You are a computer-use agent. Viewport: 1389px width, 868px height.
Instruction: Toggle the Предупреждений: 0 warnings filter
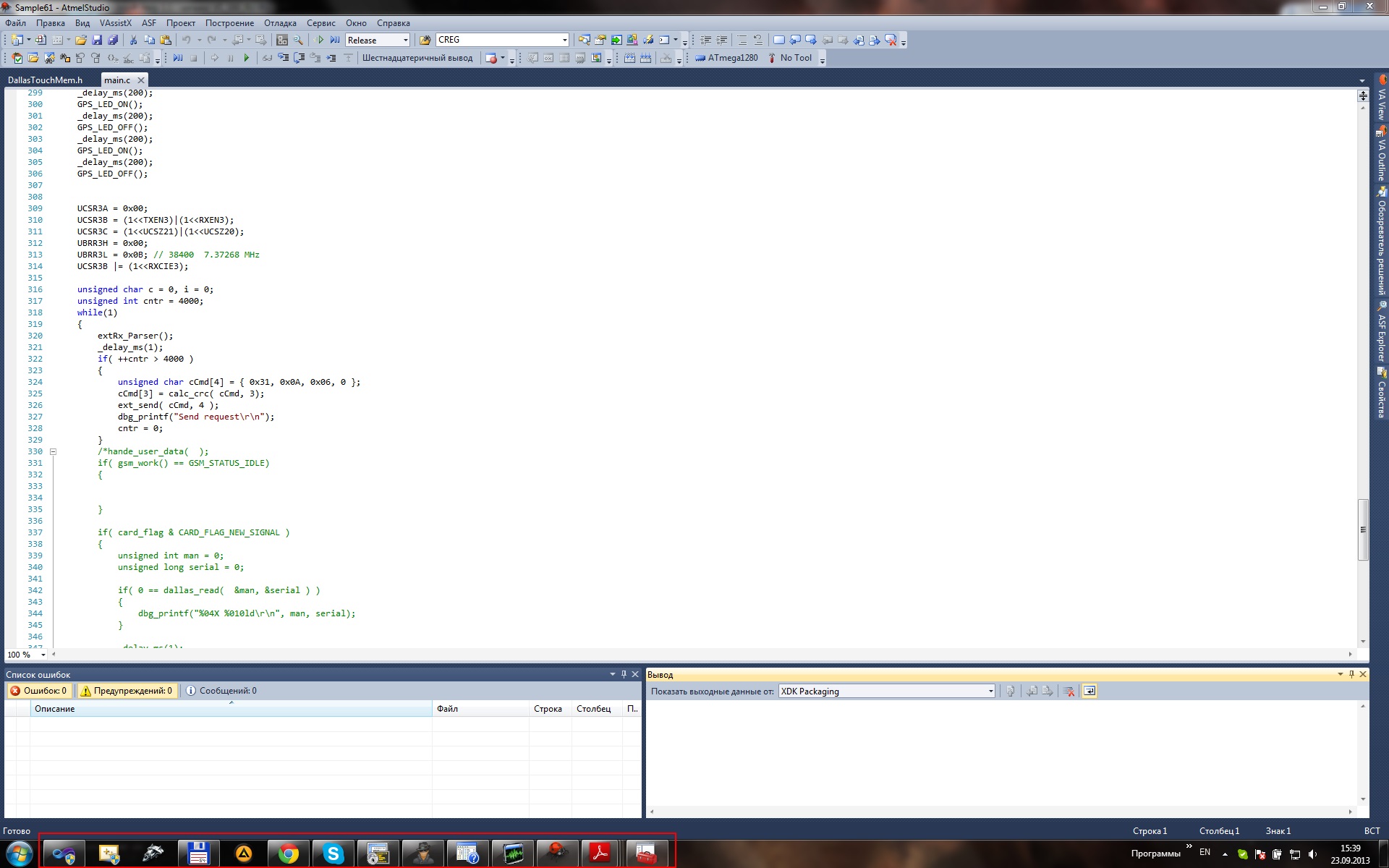pos(127,691)
